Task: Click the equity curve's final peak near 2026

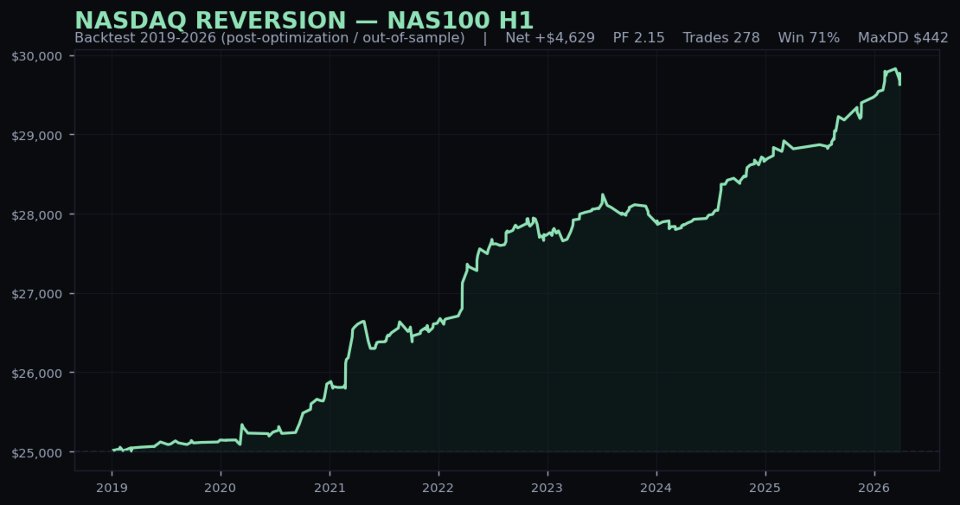Action: tap(894, 69)
